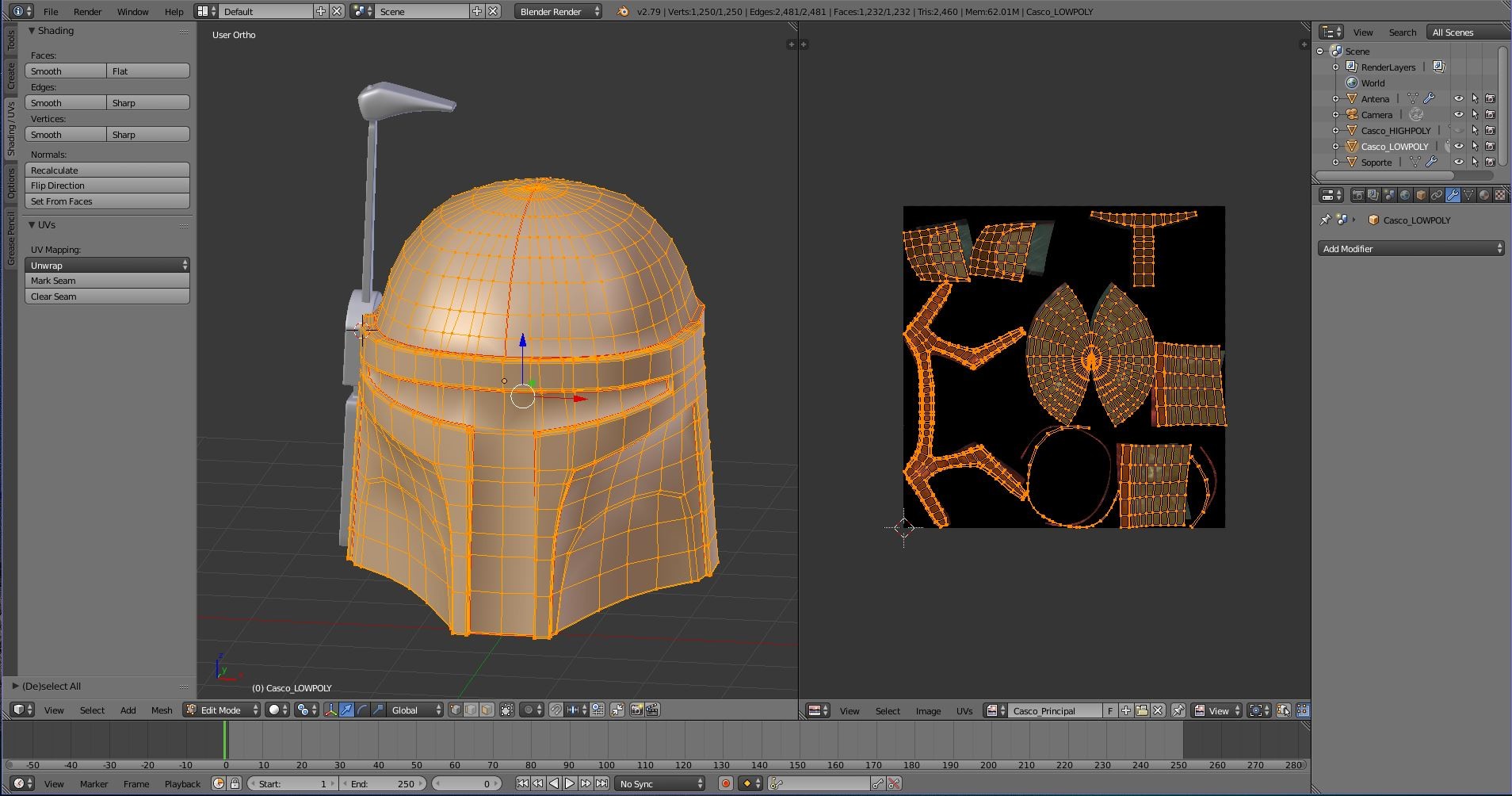Click the scale manipulator icon
The image size is (1512, 796).
[x=378, y=710]
